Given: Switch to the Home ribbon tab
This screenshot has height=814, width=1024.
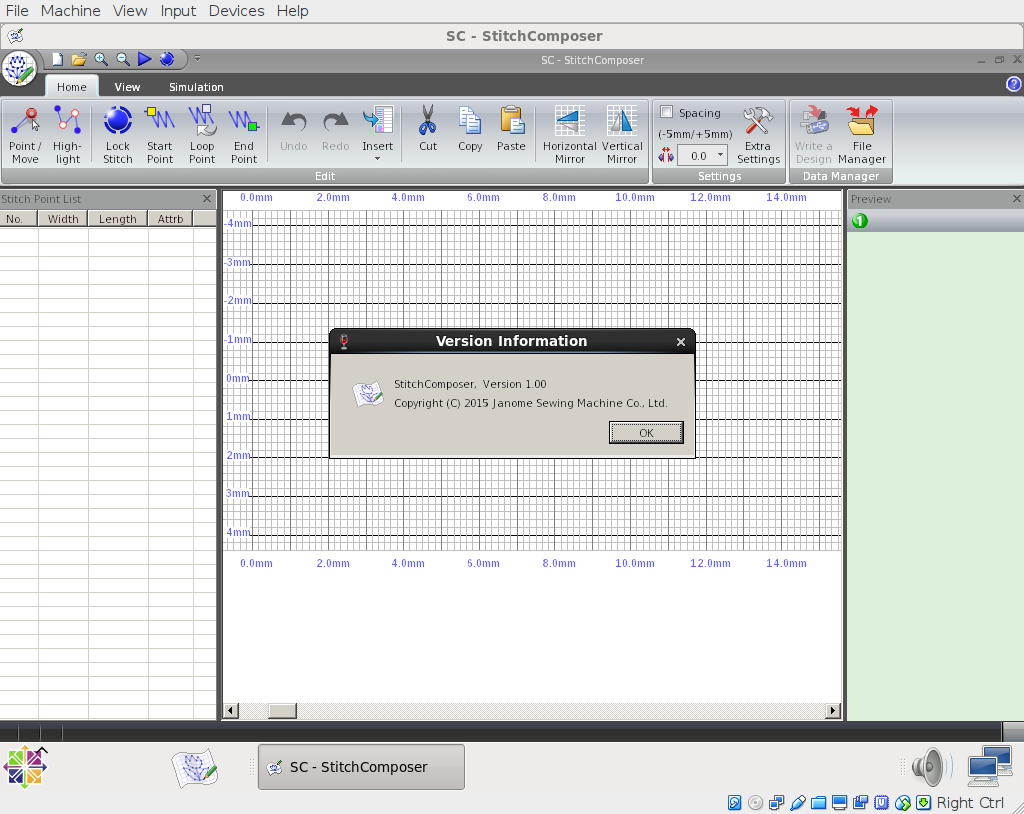Looking at the screenshot, I should 71,87.
